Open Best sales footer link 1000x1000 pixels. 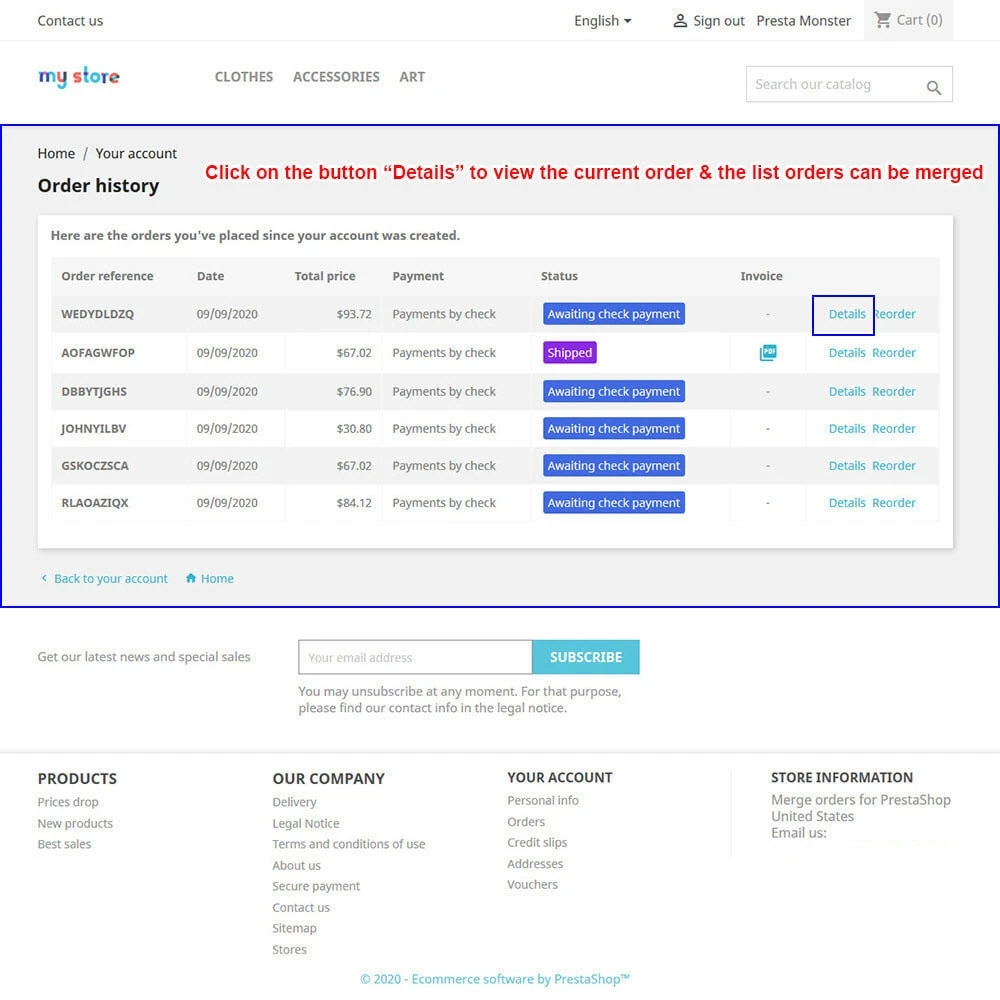[x=64, y=844]
